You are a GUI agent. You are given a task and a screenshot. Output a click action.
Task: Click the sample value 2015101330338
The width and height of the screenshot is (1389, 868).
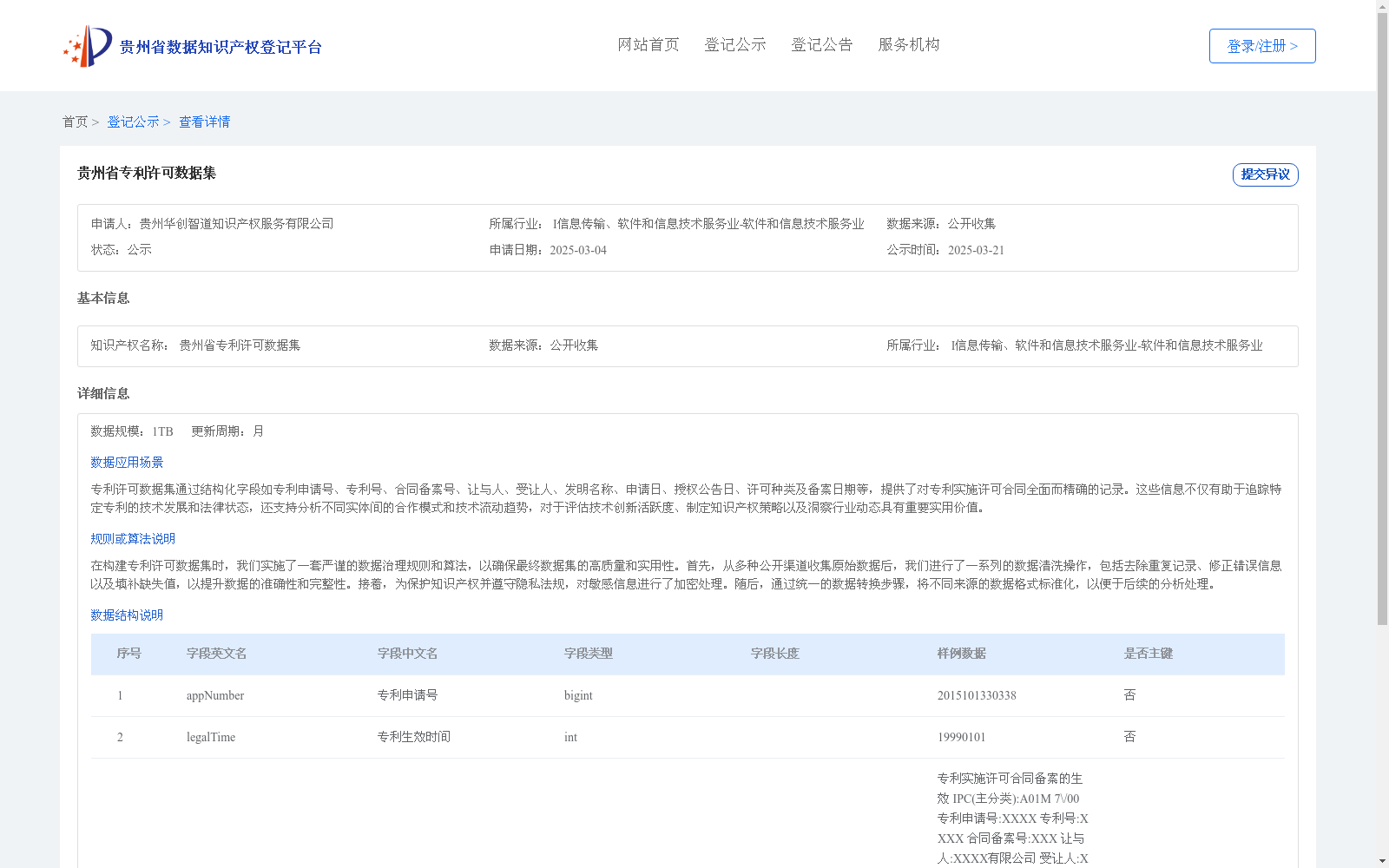[x=977, y=695]
